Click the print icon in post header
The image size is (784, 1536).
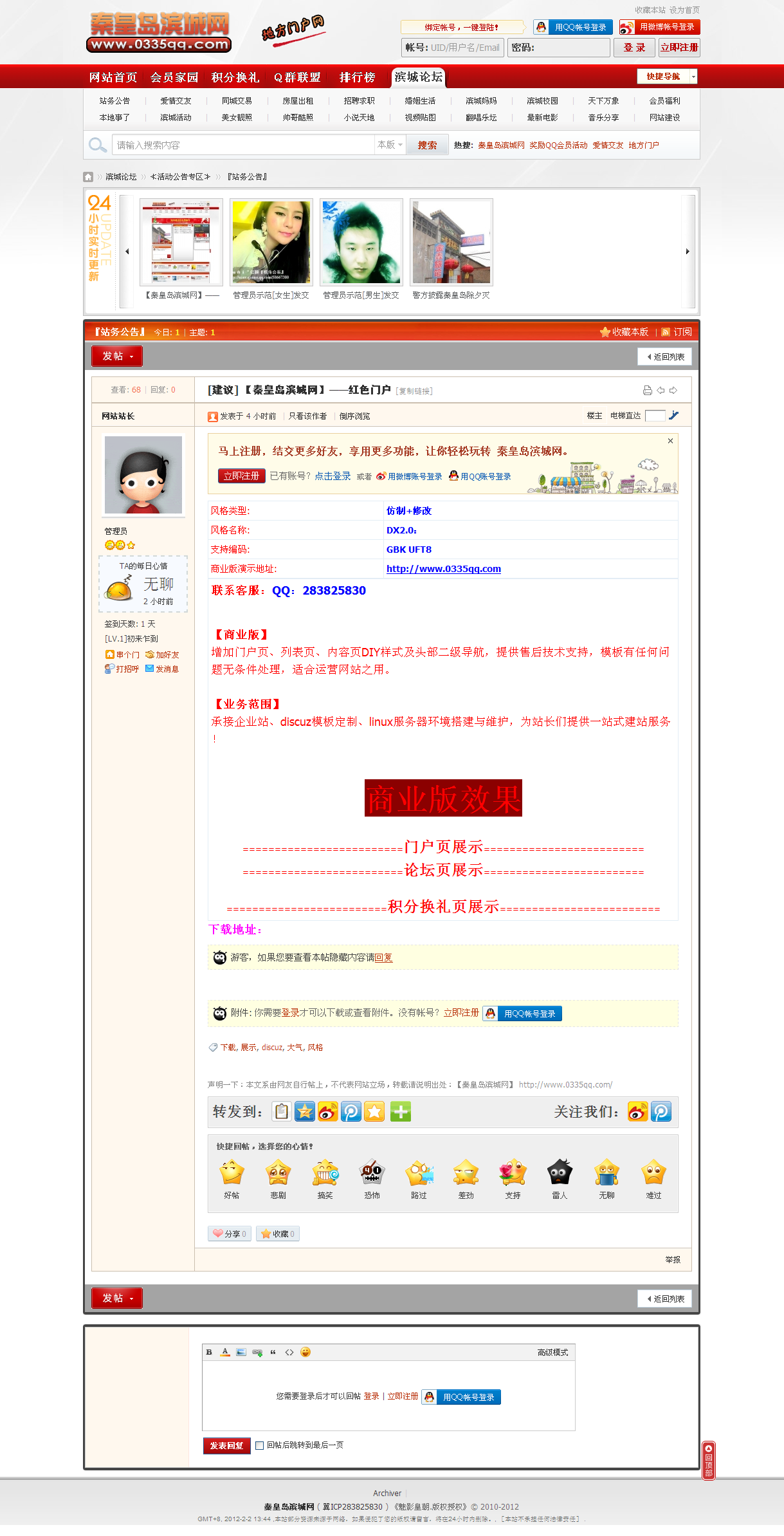[648, 391]
